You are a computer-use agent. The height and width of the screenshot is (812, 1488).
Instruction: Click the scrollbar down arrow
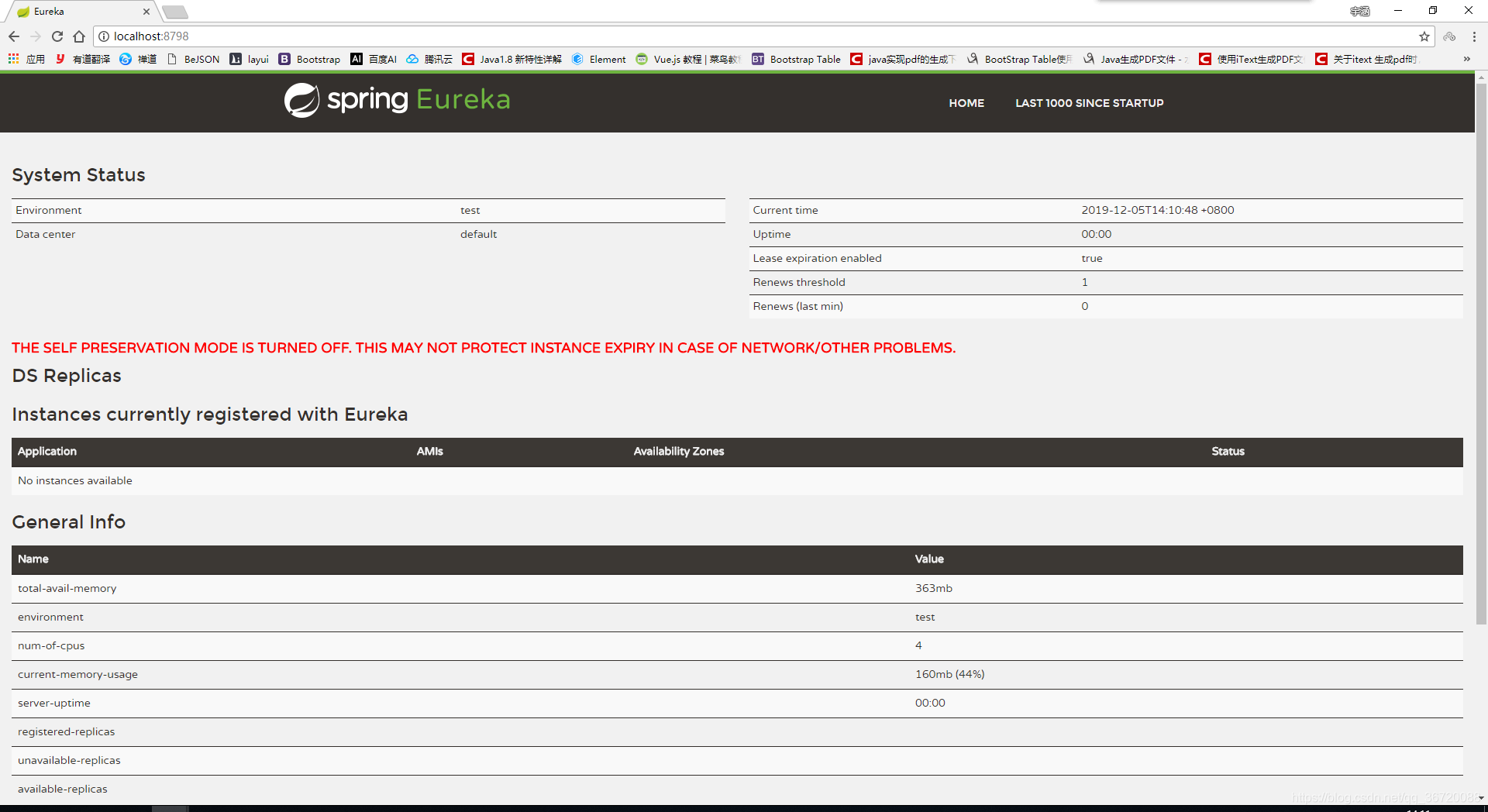(1481, 798)
